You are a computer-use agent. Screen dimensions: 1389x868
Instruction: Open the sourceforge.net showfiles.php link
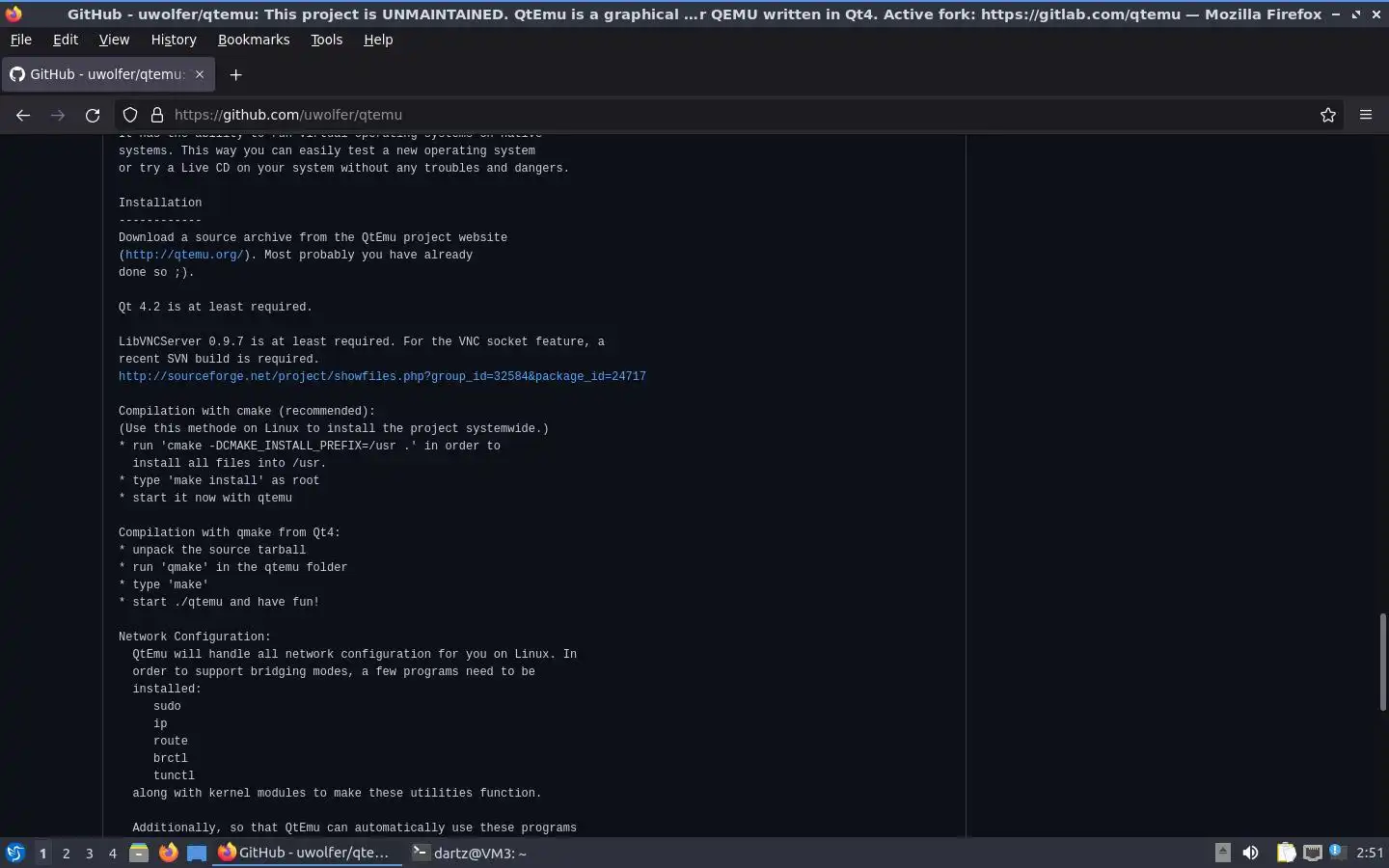coord(382,376)
